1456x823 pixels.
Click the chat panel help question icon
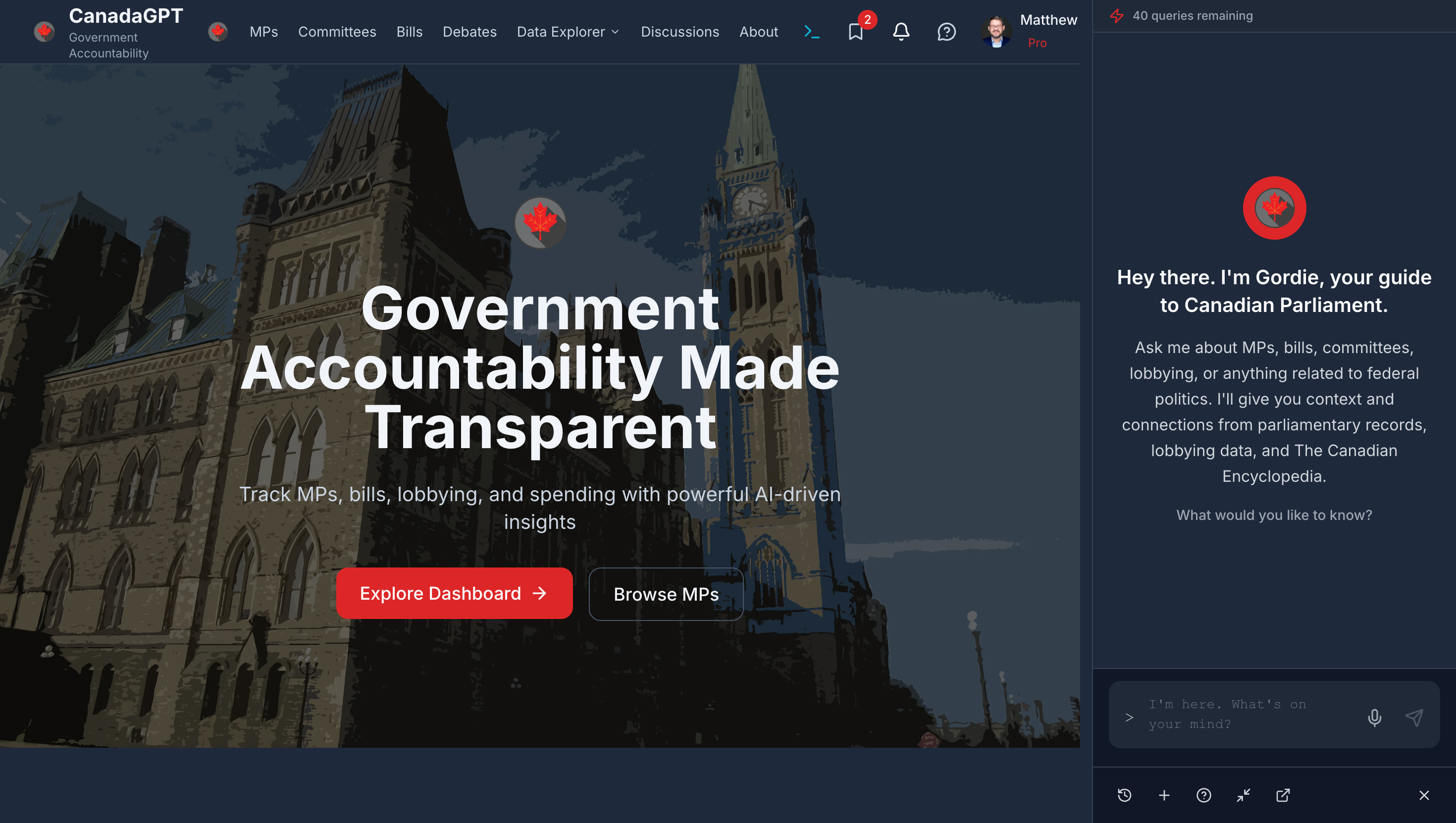coord(1203,795)
